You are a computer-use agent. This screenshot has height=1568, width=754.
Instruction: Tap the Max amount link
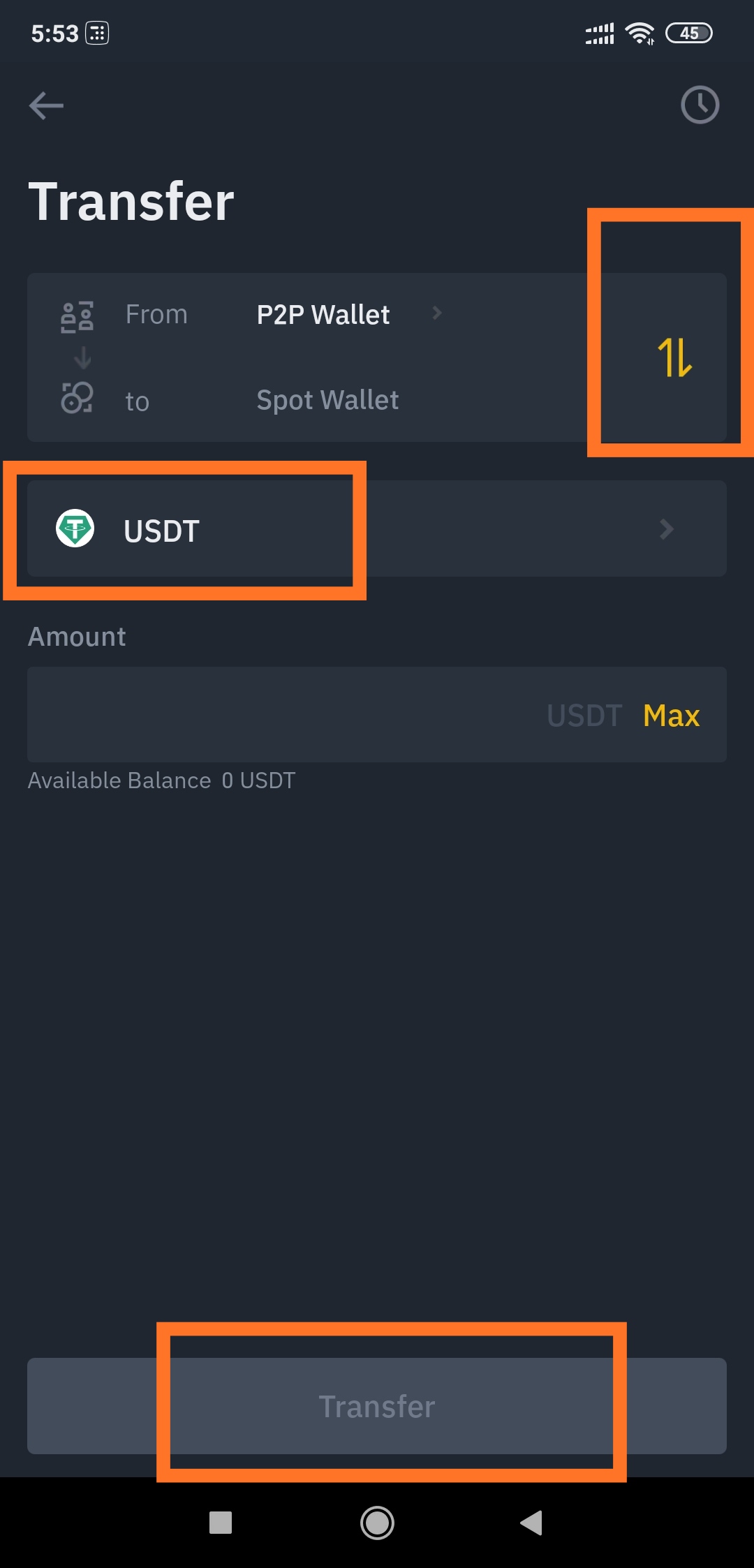click(x=672, y=716)
